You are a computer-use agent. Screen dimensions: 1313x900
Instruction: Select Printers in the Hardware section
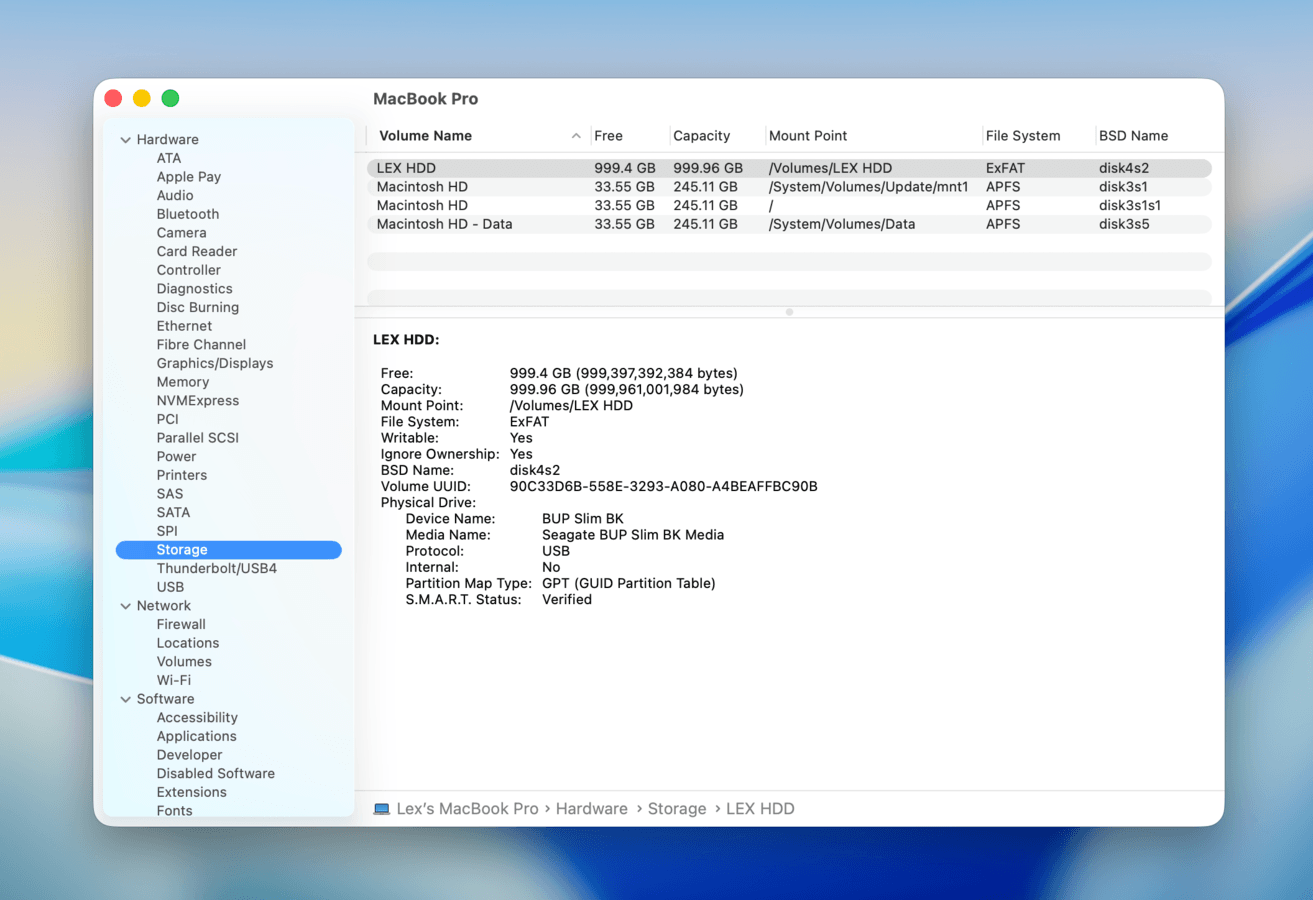pos(182,474)
